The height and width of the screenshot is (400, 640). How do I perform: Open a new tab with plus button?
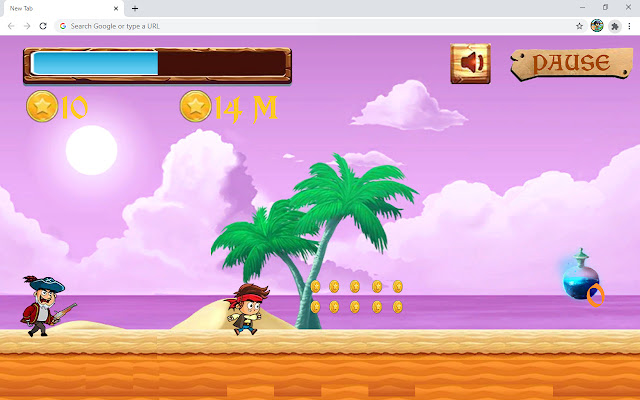click(x=135, y=8)
